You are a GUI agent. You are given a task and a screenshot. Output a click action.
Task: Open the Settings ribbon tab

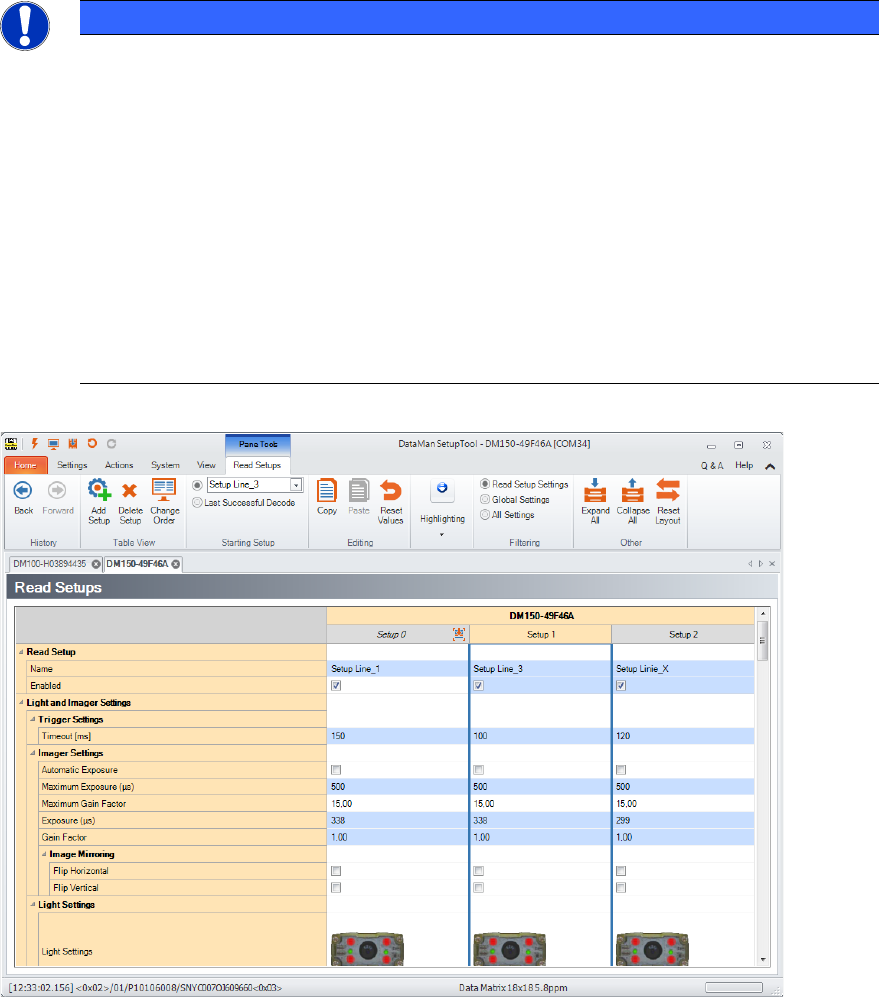click(72, 465)
